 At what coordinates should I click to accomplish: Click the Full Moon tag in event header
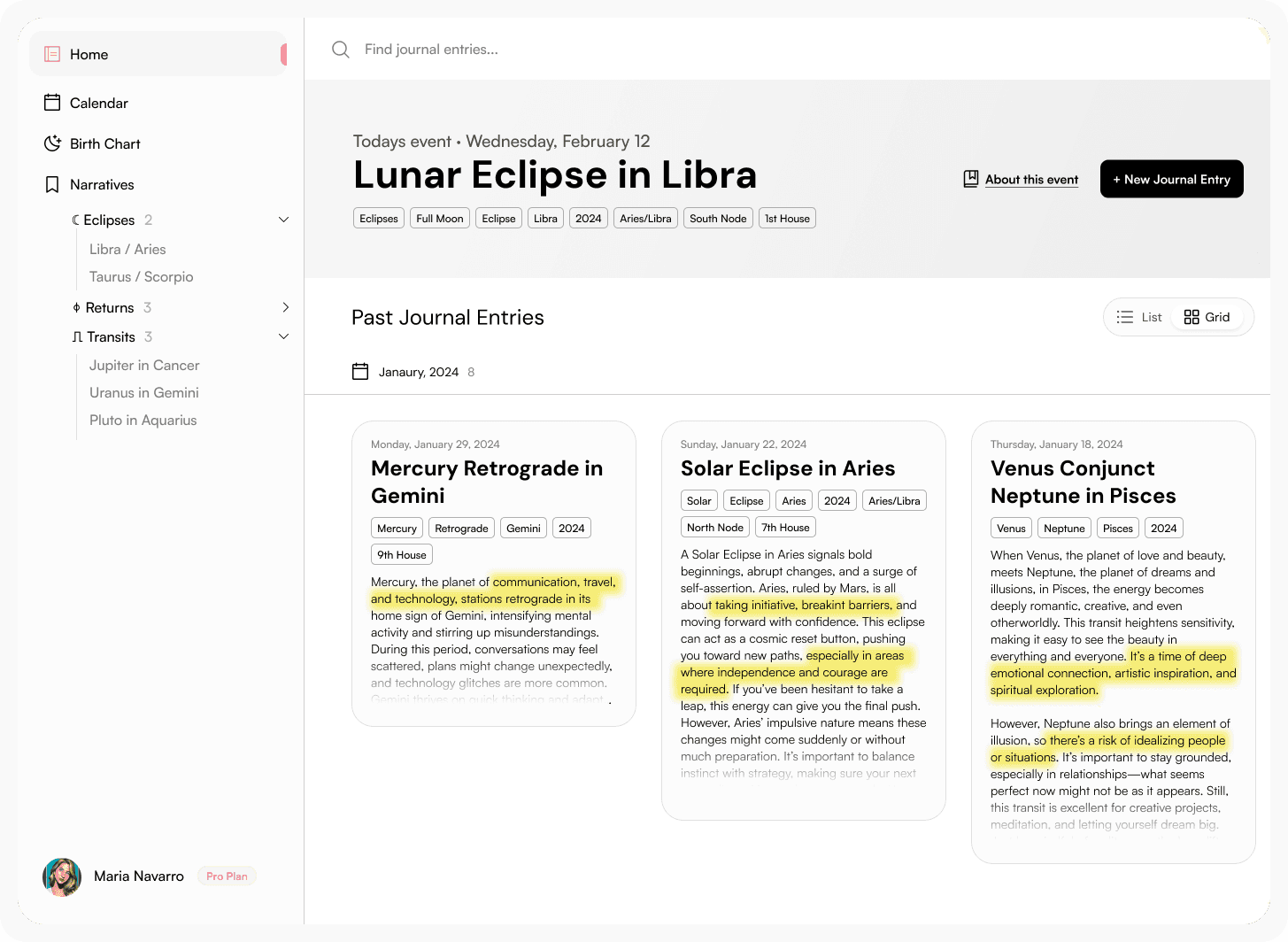(x=440, y=219)
